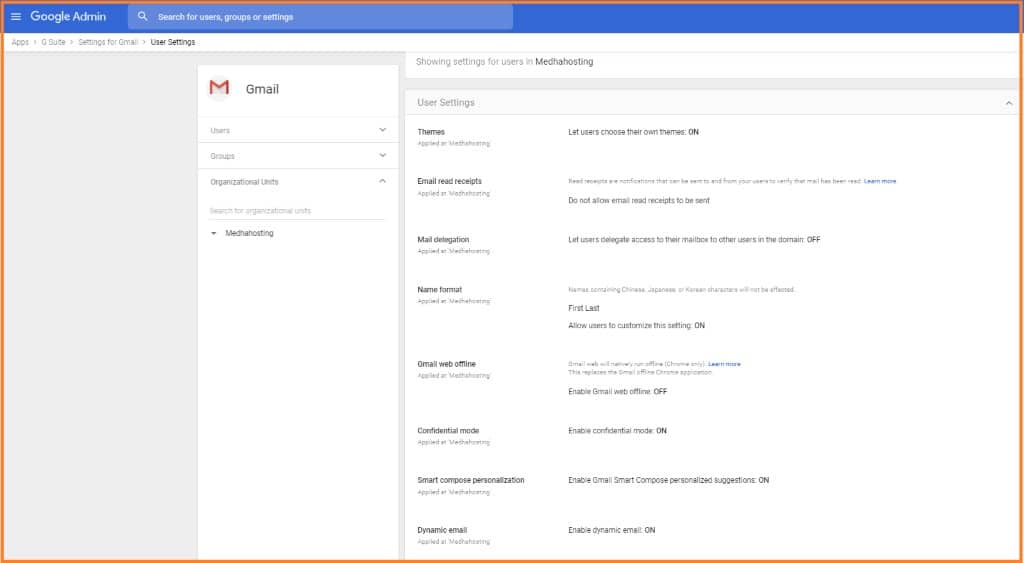
Task: Collapse the User Settings panel
Action: click(1009, 103)
